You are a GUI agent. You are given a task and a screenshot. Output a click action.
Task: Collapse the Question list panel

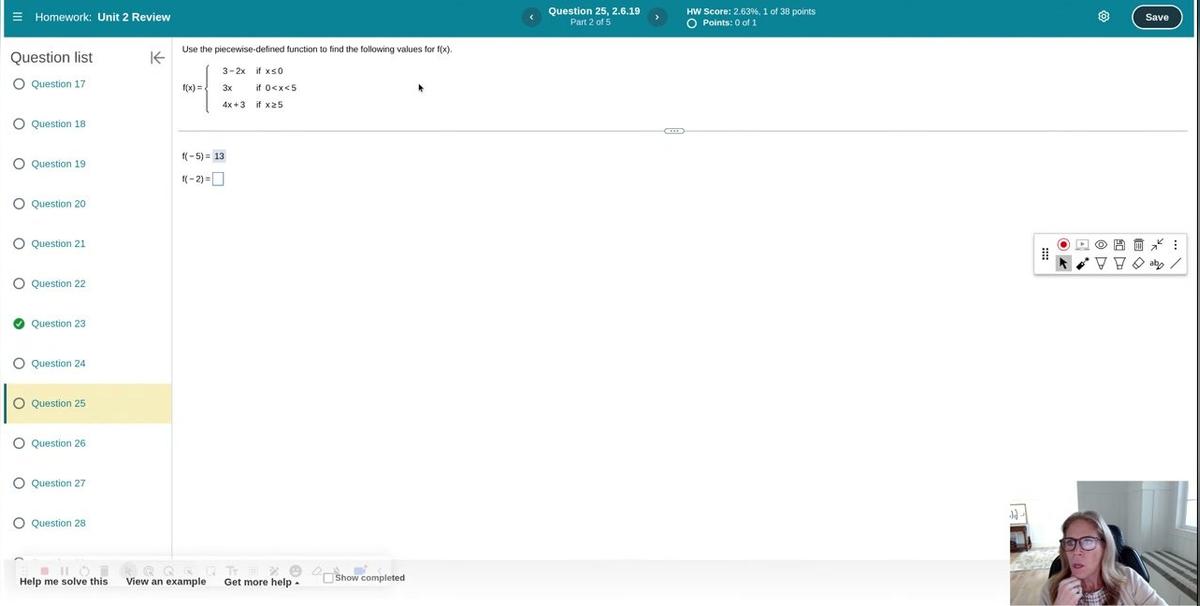[x=157, y=58]
